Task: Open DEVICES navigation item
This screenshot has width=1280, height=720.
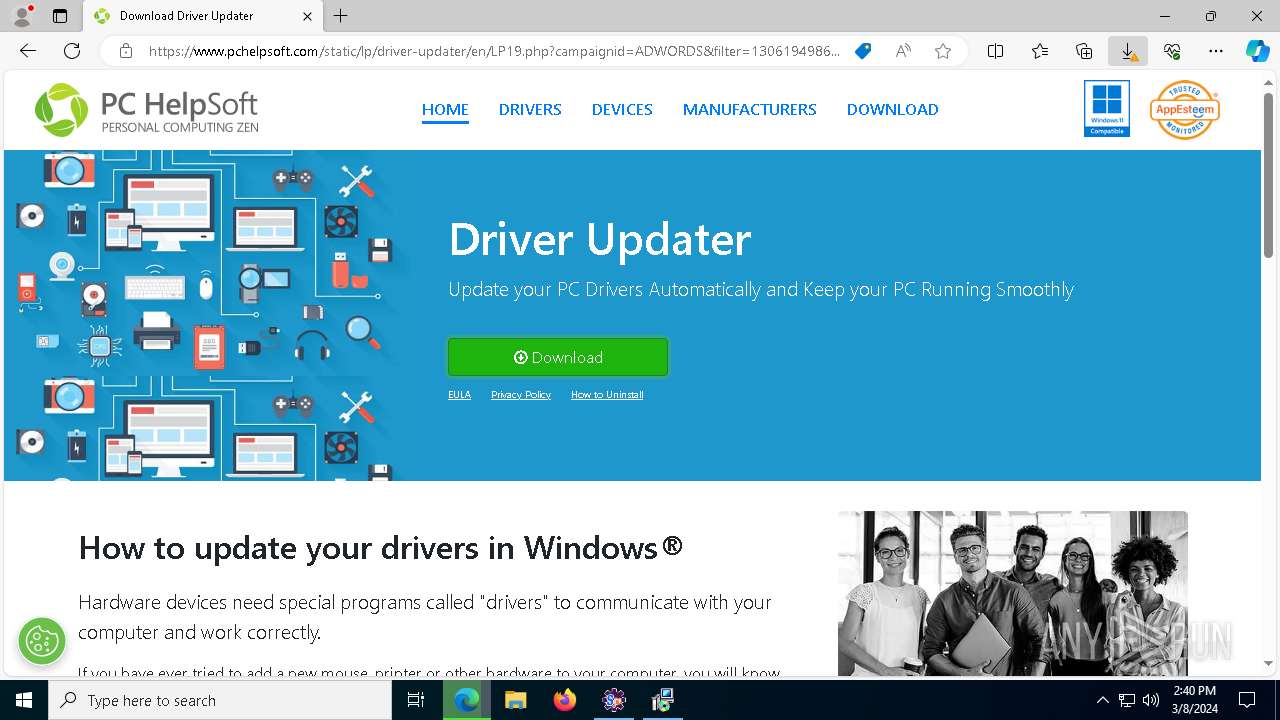Action: (x=622, y=110)
